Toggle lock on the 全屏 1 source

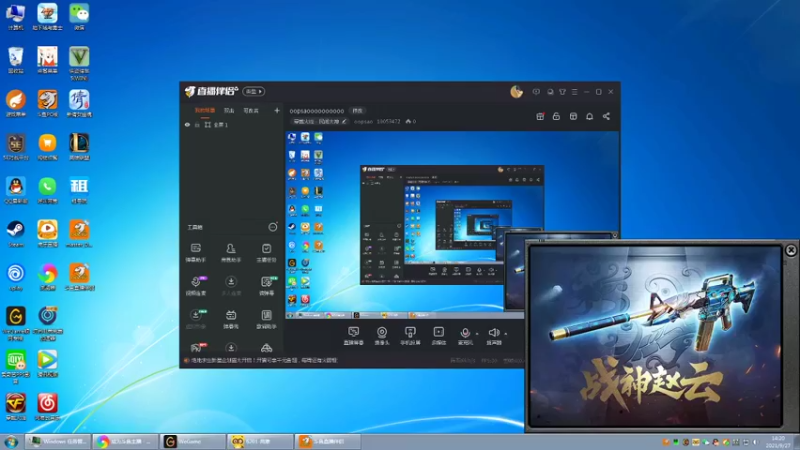197,124
